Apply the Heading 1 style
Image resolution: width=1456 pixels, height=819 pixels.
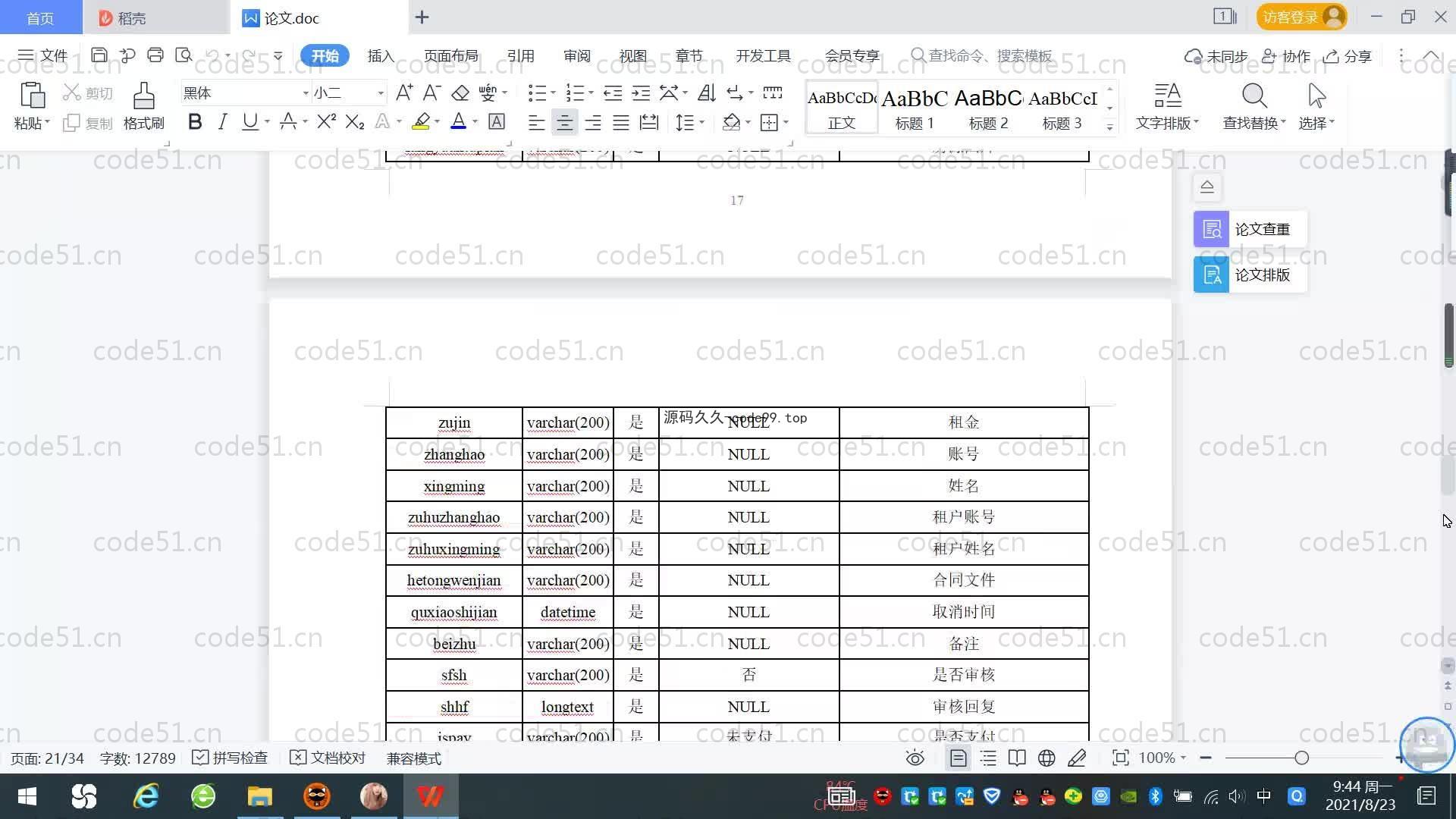[x=915, y=108]
